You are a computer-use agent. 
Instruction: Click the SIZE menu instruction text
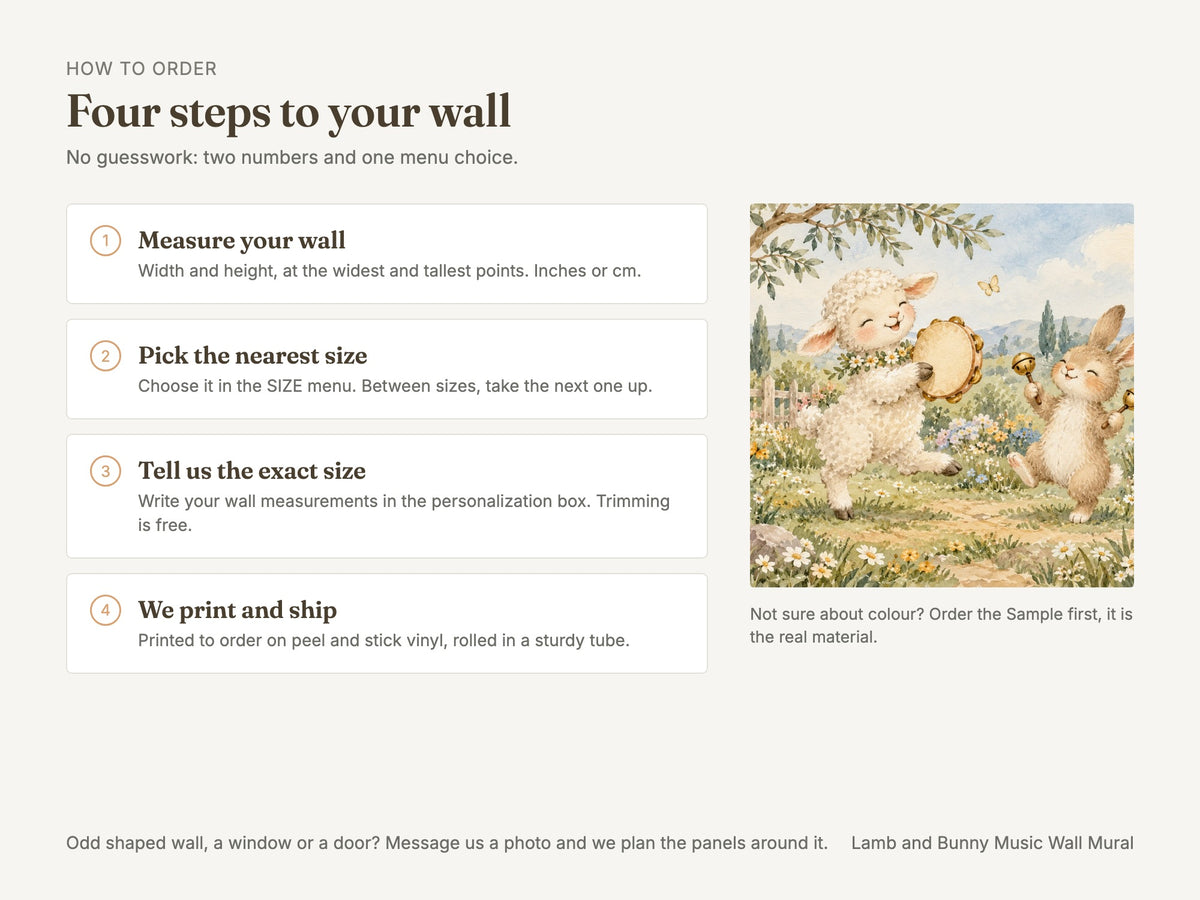tap(395, 386)
